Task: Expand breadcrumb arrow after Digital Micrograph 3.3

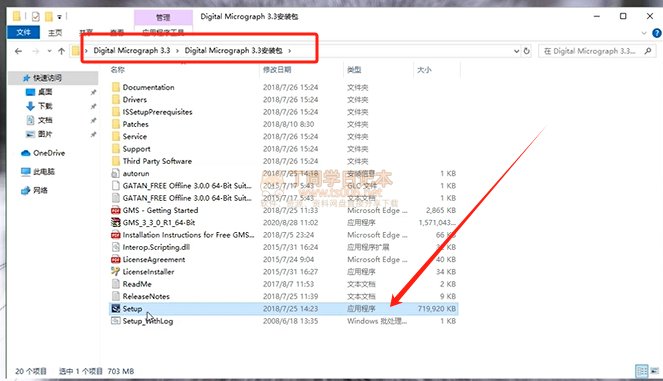Action: pyautogui.click(x=177, y=51)
